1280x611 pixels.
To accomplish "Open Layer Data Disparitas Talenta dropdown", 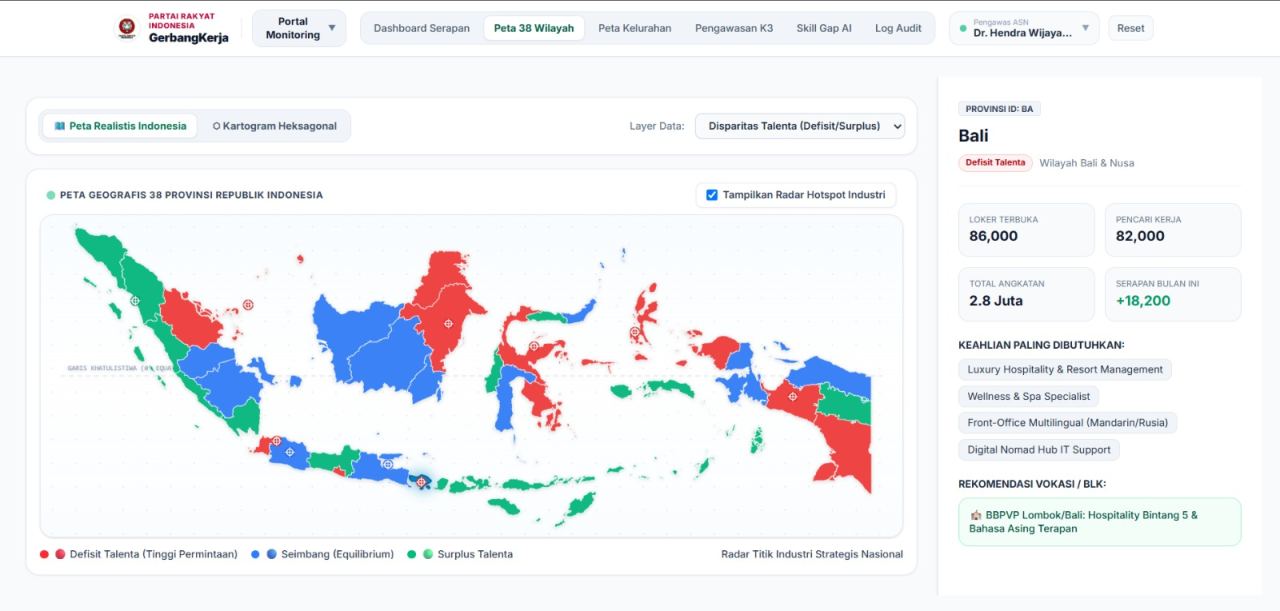I will (x=800, y=126).
